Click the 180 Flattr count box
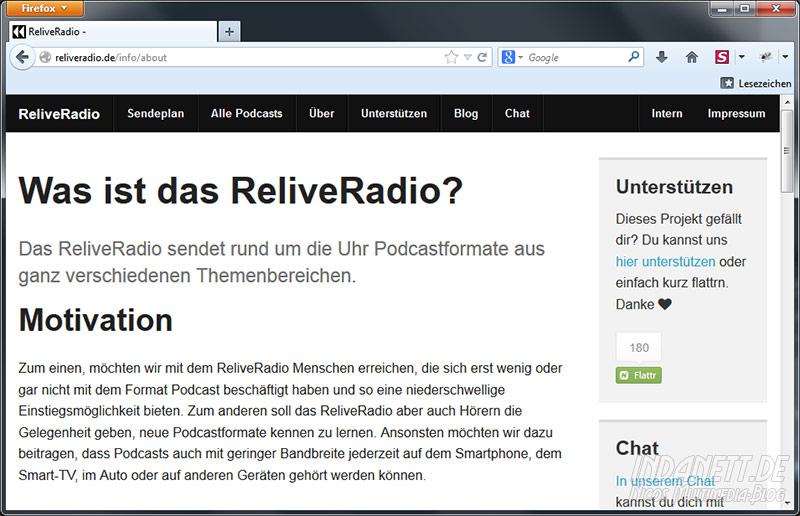This screenshot has height=516, width=800. coord(639,348)
